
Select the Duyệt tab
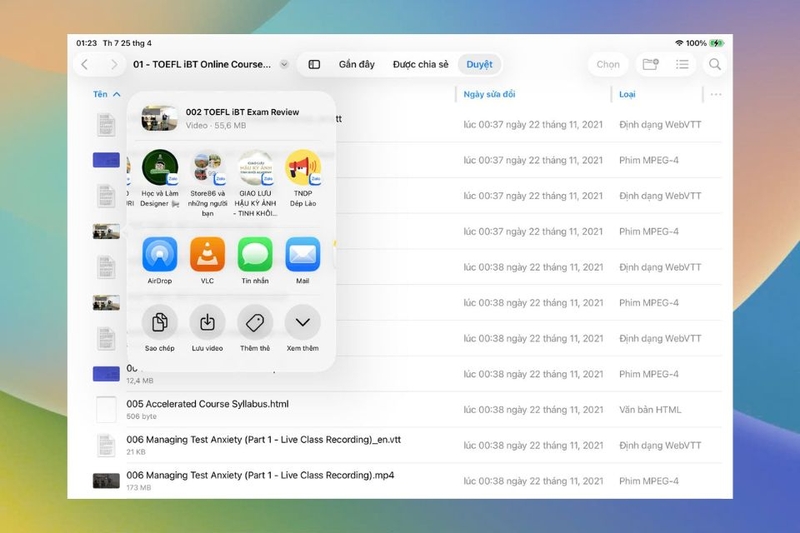(x=479, y=64)
